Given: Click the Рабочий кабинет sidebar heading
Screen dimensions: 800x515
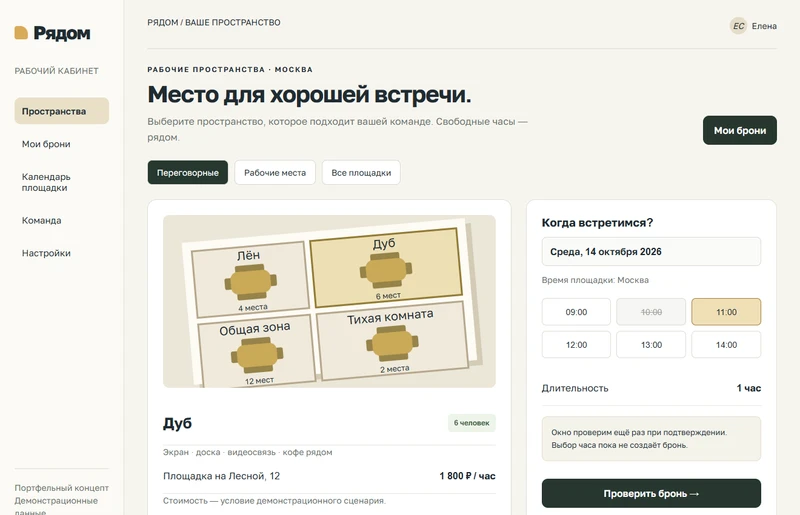Looking at the screenshot, I should point(57,71).
